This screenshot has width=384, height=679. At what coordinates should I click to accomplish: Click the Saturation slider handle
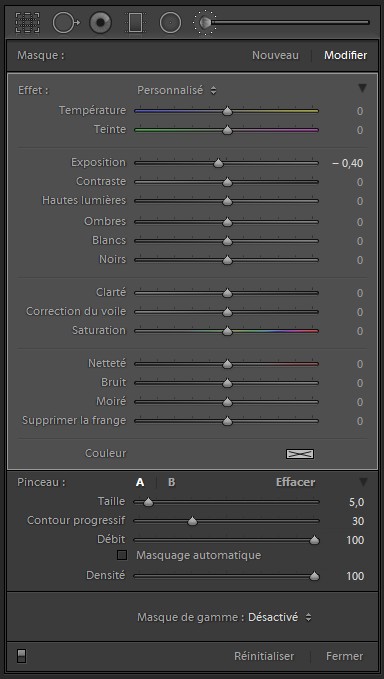point(227,332)
